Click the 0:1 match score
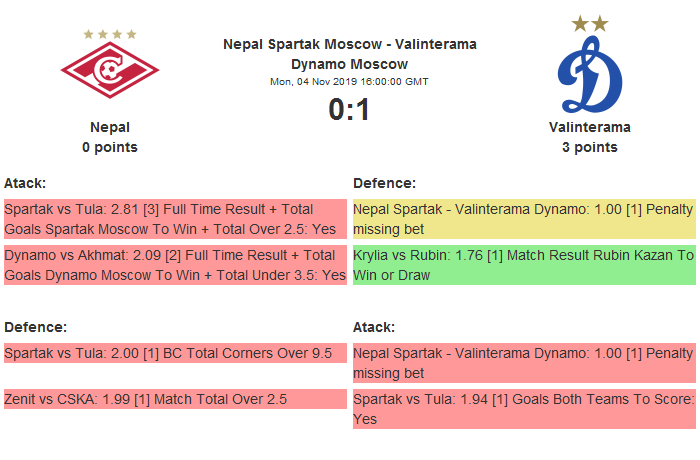 [350, 110]
